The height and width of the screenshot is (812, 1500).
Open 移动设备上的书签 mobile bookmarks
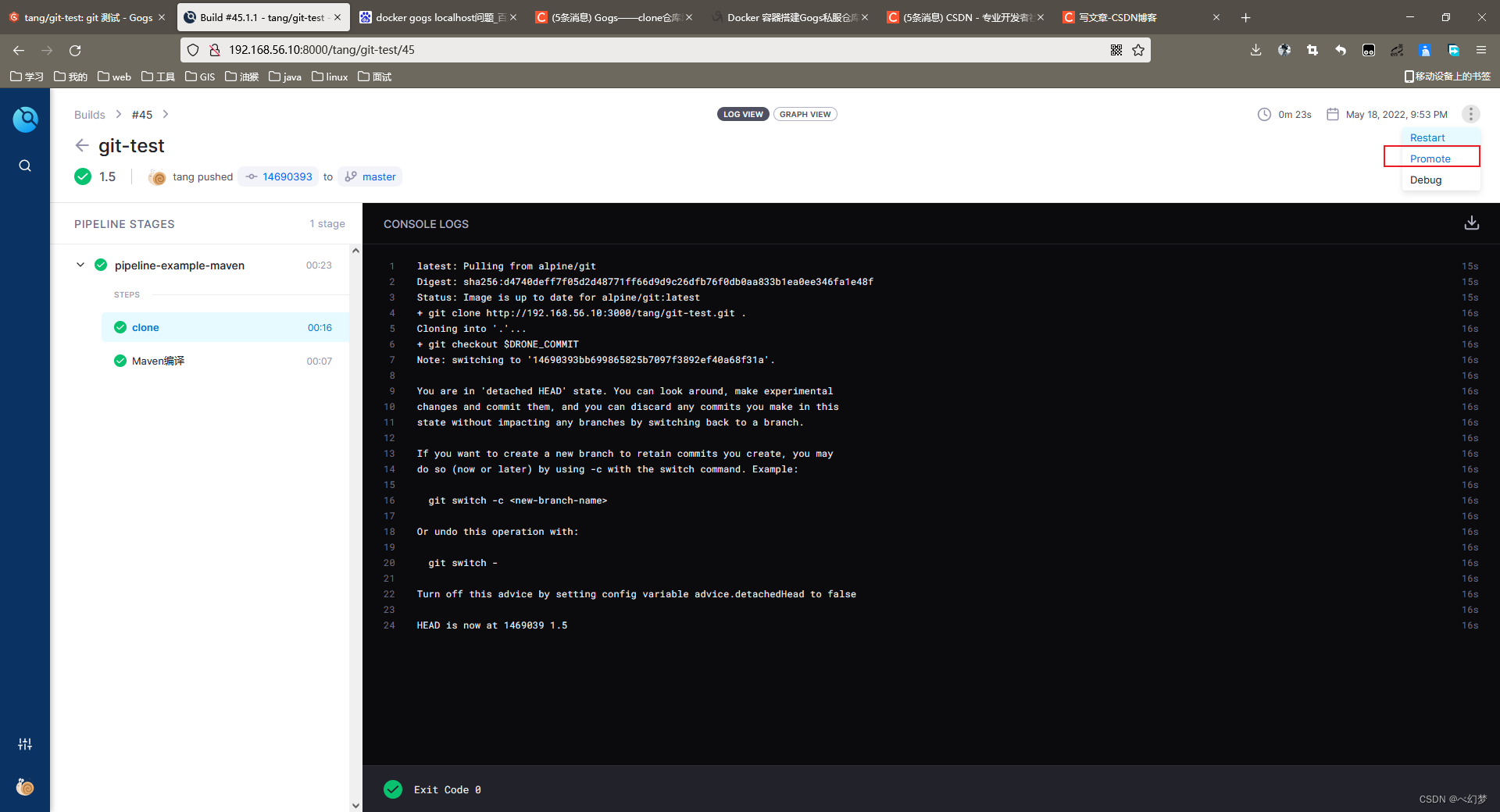tap(1448, 77)
